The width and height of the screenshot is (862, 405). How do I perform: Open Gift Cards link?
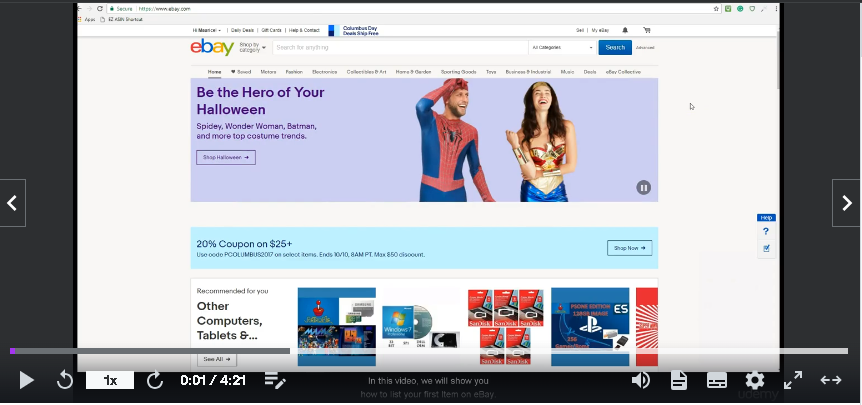pos(271,30)
